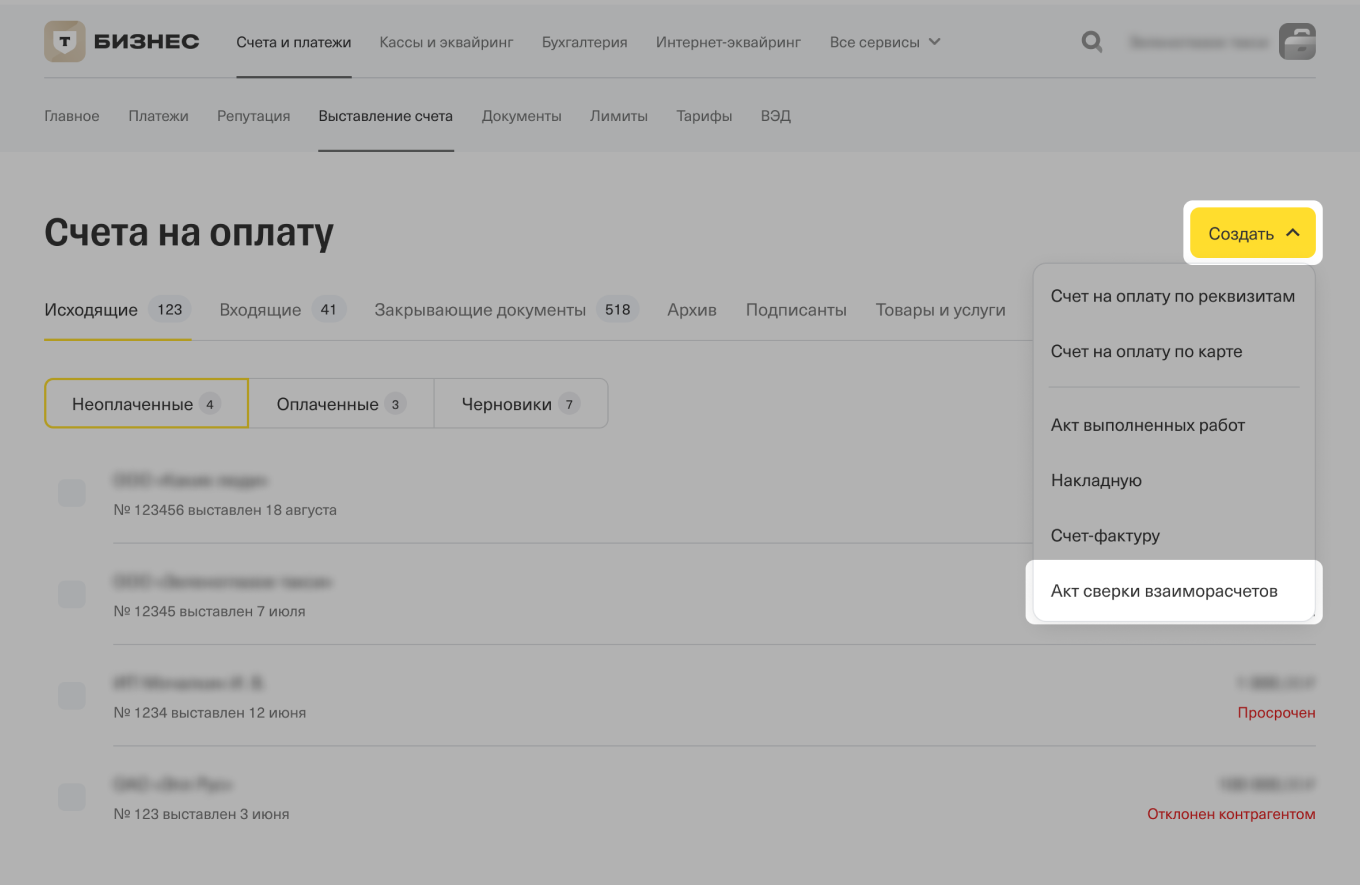The height and width of the screenshot is (885, 1360).
Task: Switch to Архив tab
Action: (692, 310)
